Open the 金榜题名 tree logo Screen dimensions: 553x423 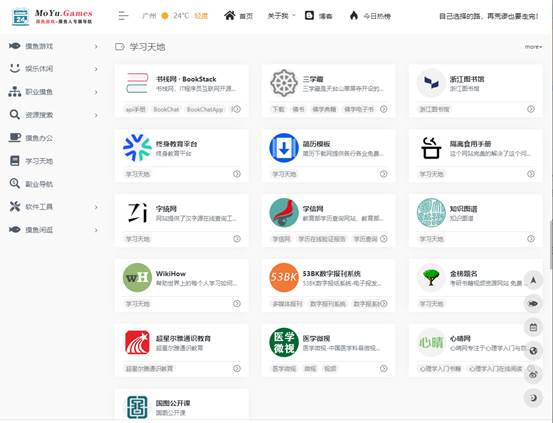431,278
